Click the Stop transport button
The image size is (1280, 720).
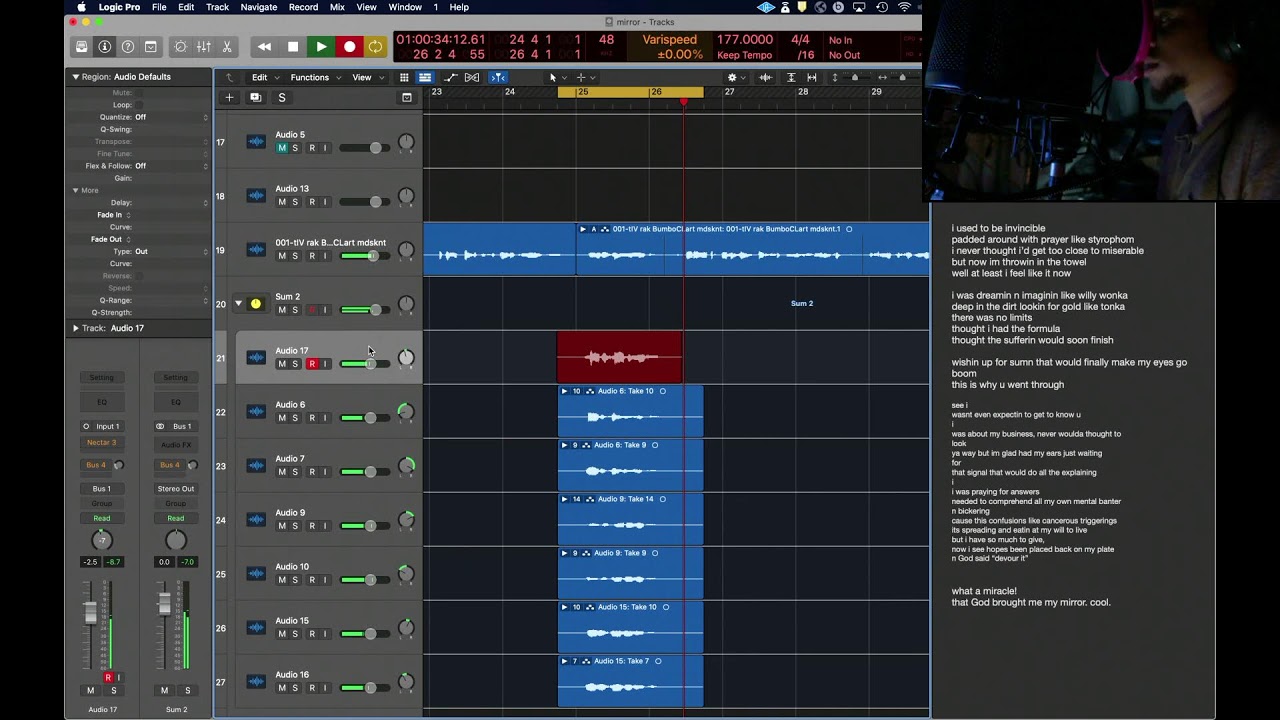click(x=293, y=47)
